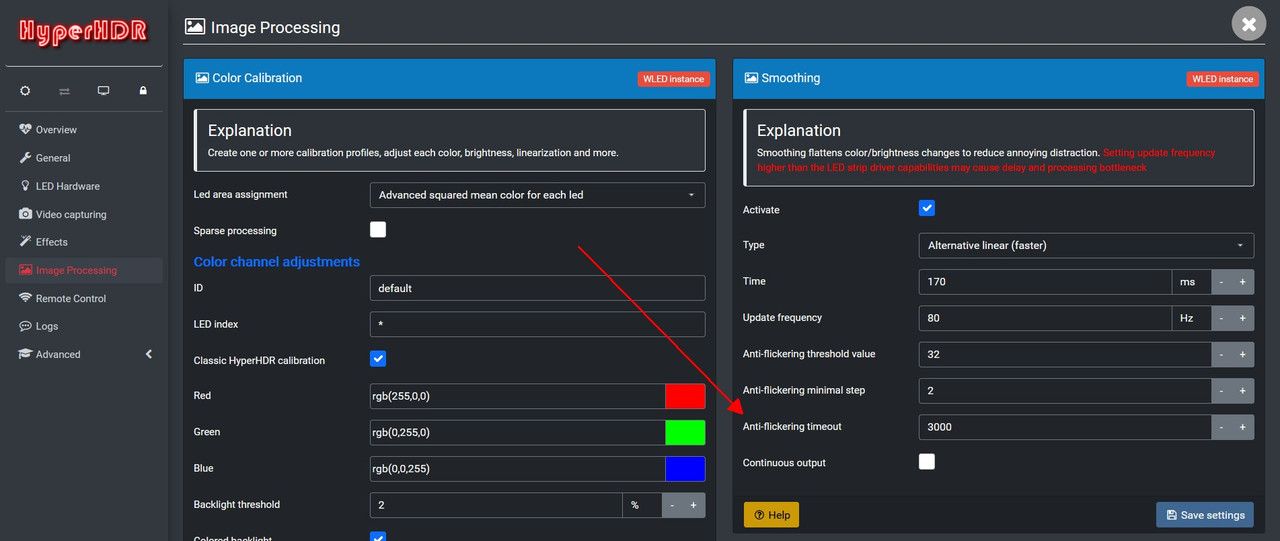
Task: Click Anti-flickering minimal step field
Action: coord(1065,391)
